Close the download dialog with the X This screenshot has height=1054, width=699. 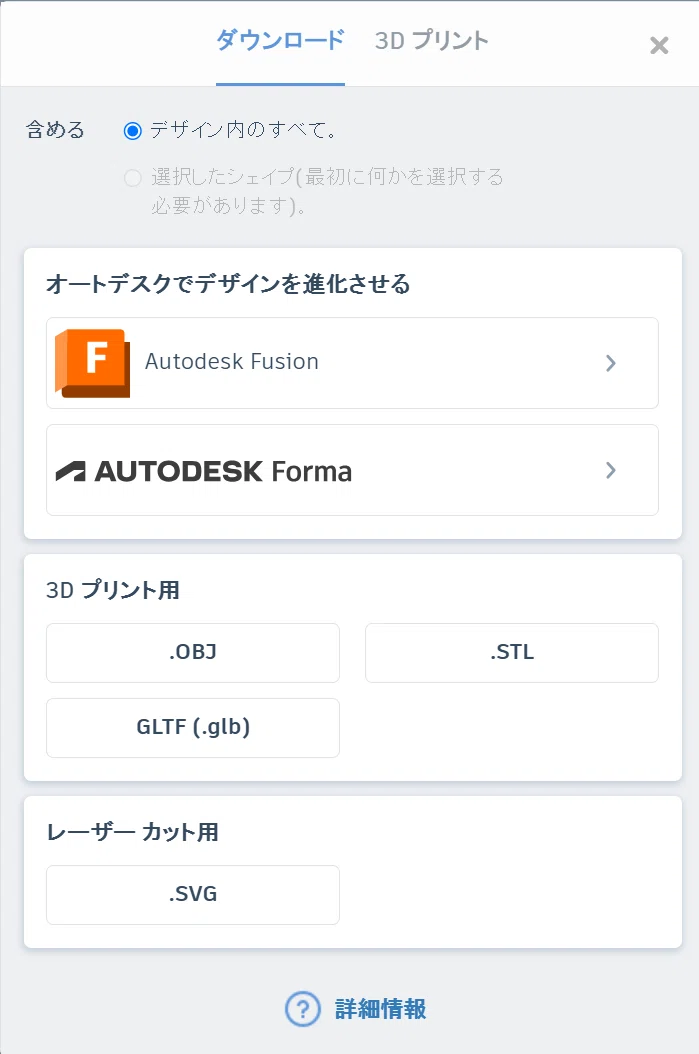point(659,45)
